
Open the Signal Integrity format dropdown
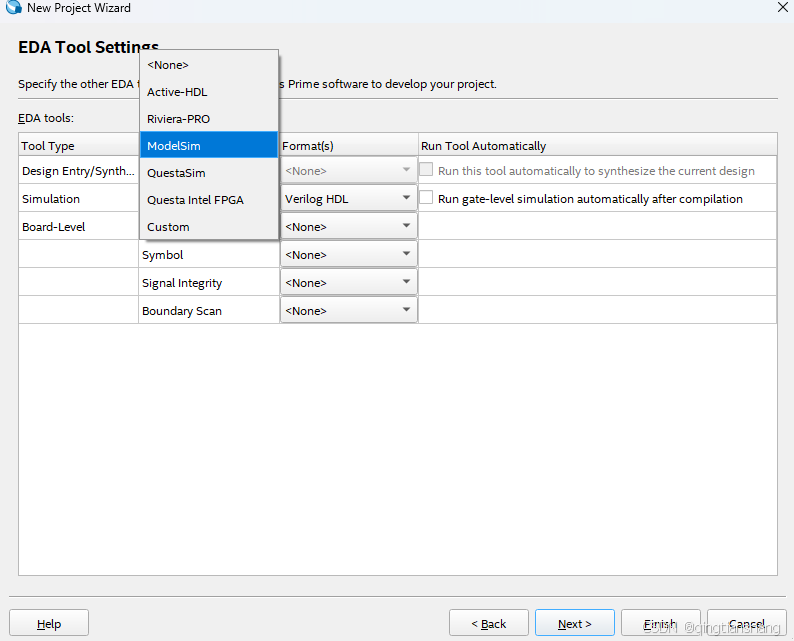point(348,283)
